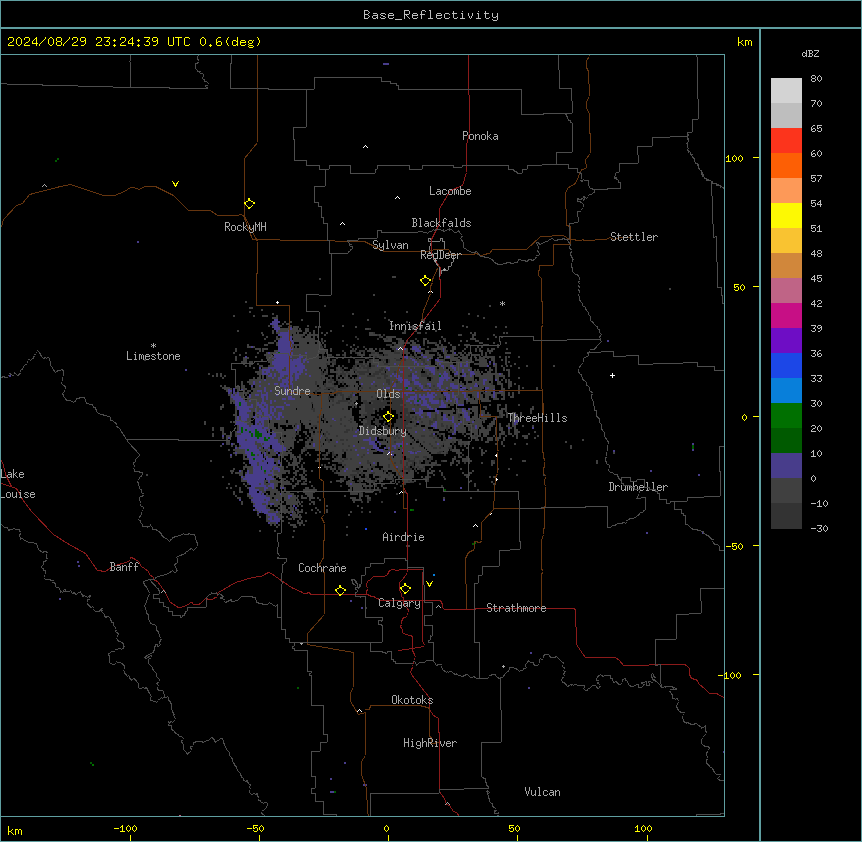
Task: Pick the orange 57-60 dBZ legend swatch
Action: pos(786,165)
